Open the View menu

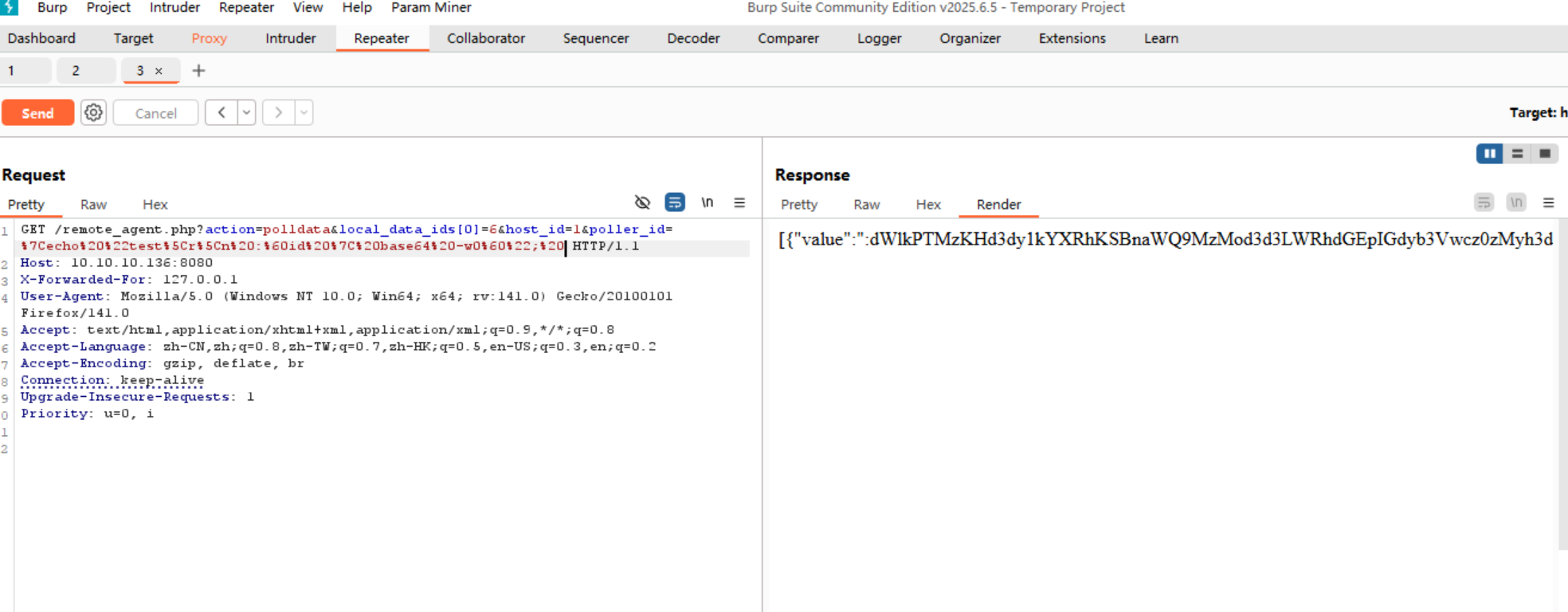308,7
